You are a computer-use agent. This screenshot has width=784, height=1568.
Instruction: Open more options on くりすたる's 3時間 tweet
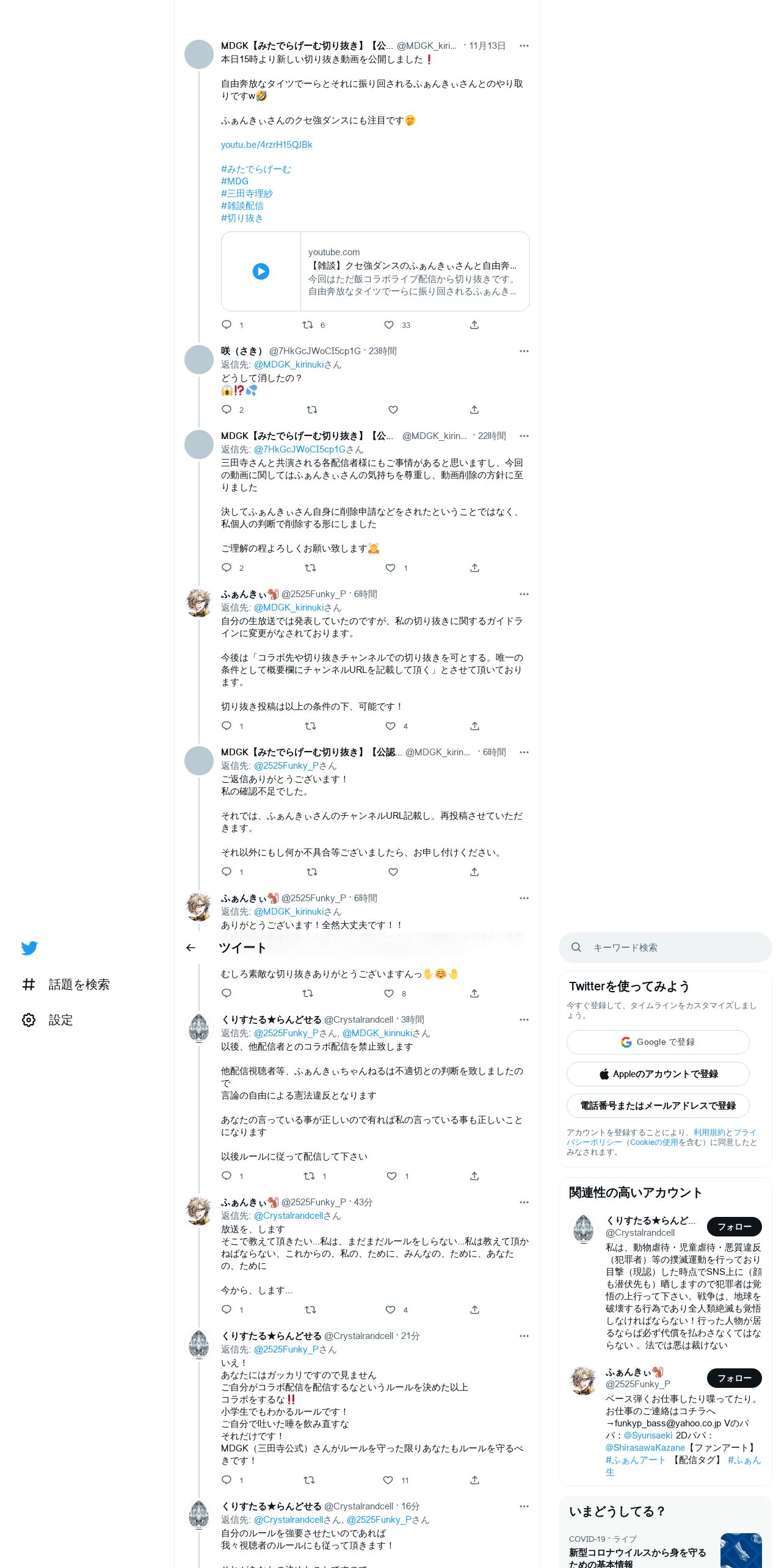coord(524,1020)
